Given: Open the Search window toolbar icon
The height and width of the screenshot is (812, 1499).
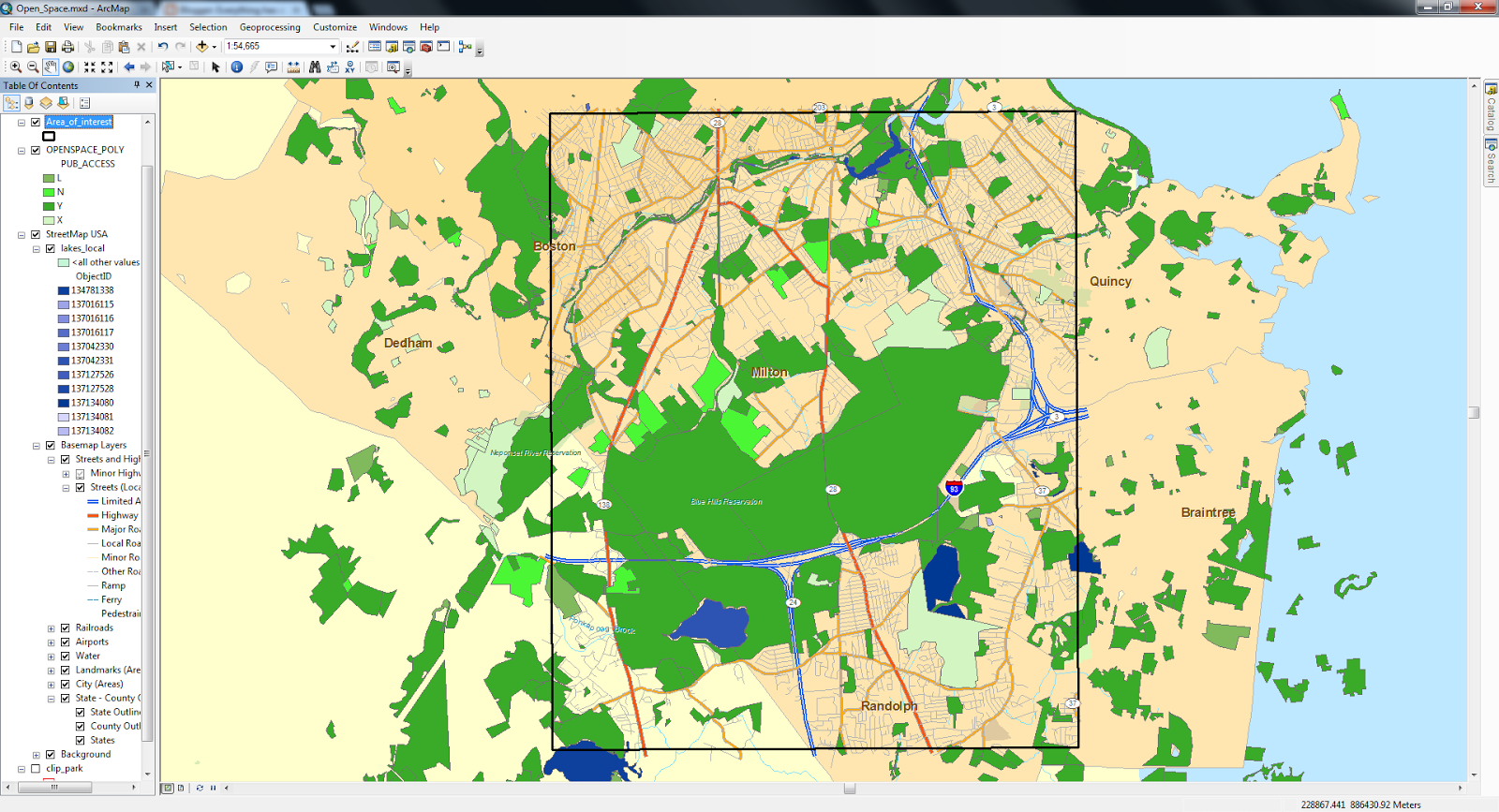Looking at the screenshot, I should [x=408, y=46].
